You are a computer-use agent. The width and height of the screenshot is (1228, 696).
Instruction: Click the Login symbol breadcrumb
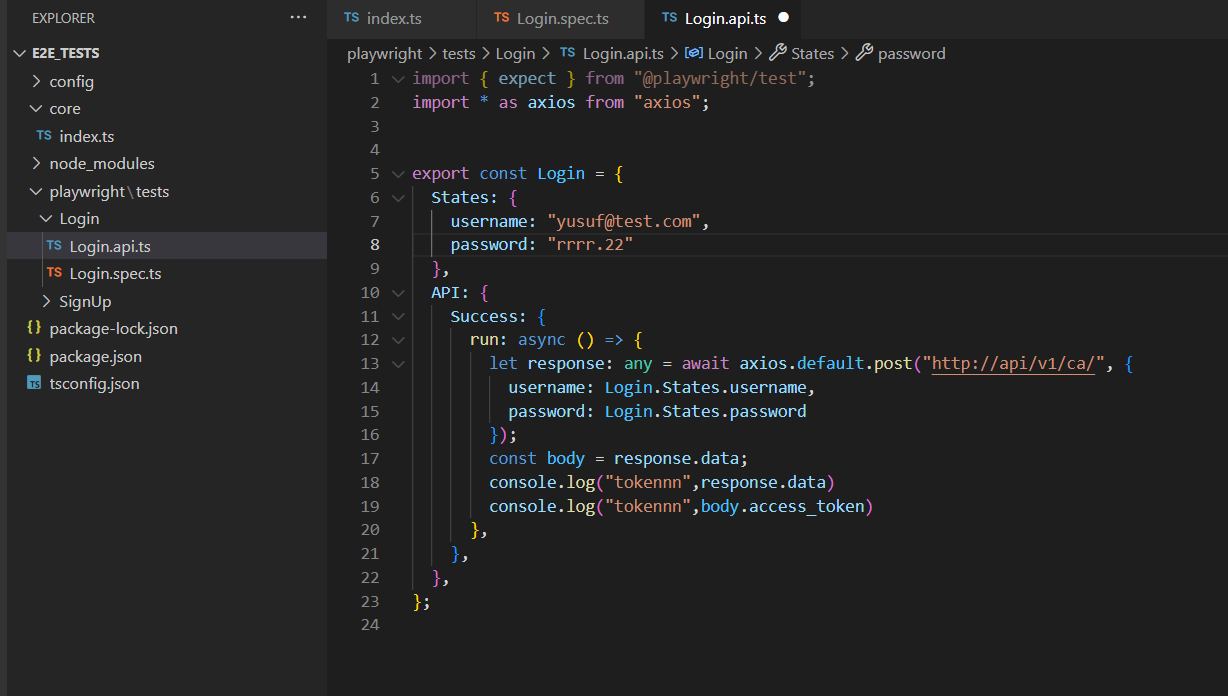pos(727,53)
